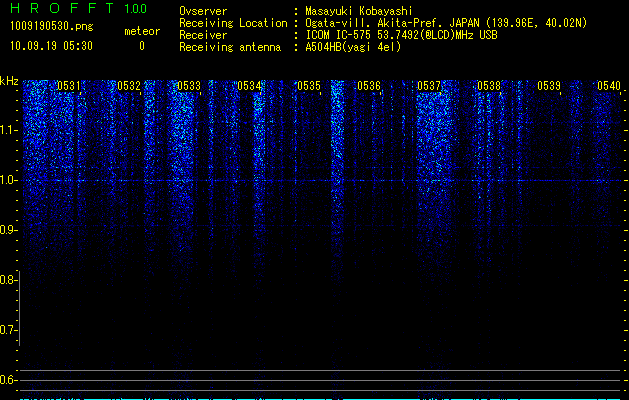Click the 0536 time marker
This screenshot has height=400, width=629.
point(369,86)
